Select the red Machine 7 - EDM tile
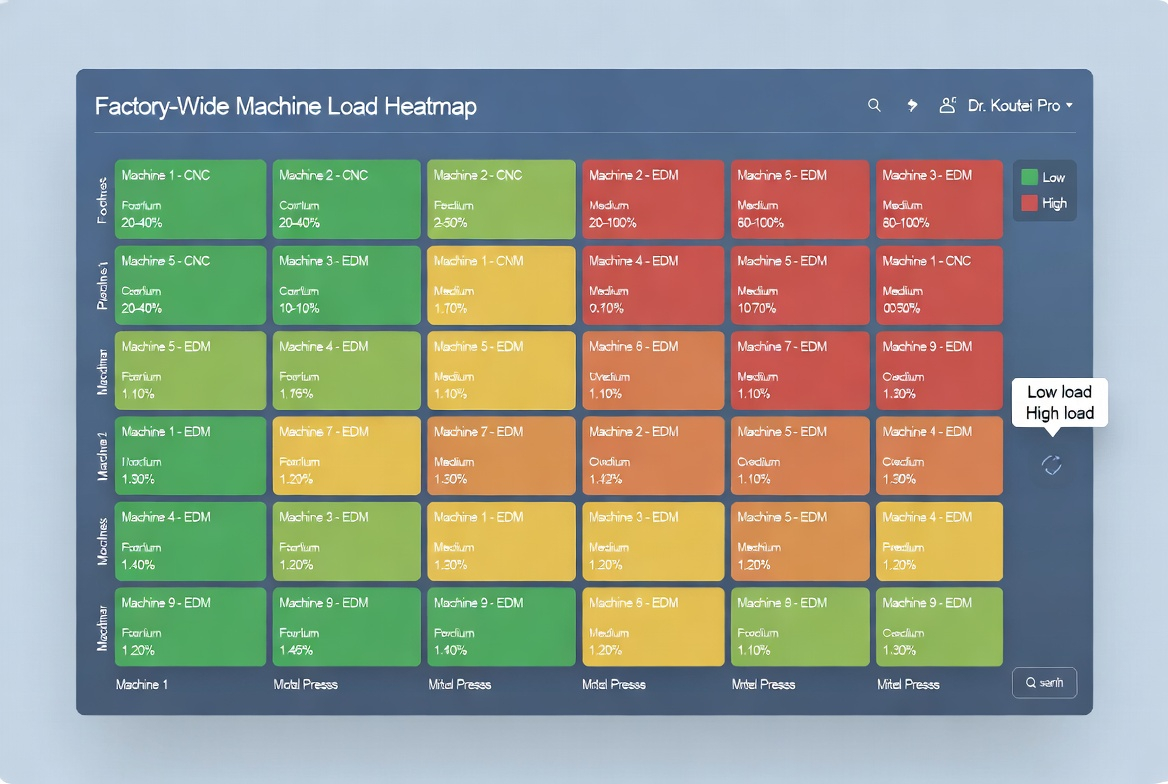Image resolution: width=1168 pixels, height=784 pixels. tap(800, 371)
